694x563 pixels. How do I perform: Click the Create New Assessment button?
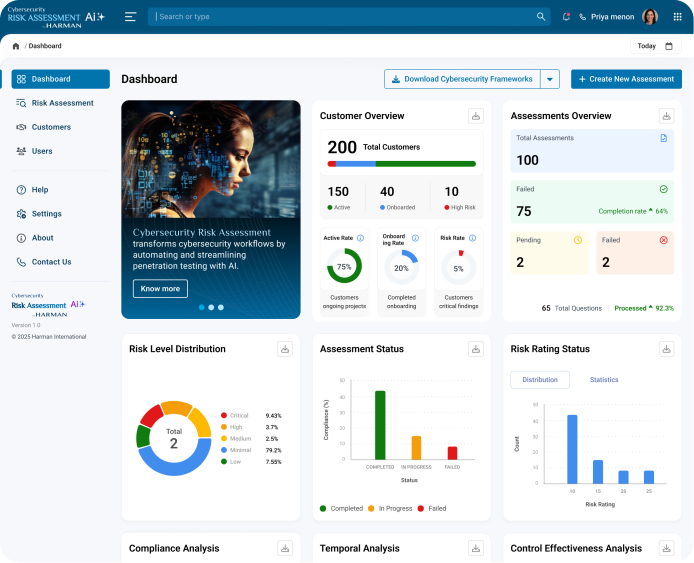click(x=626, y=79)
